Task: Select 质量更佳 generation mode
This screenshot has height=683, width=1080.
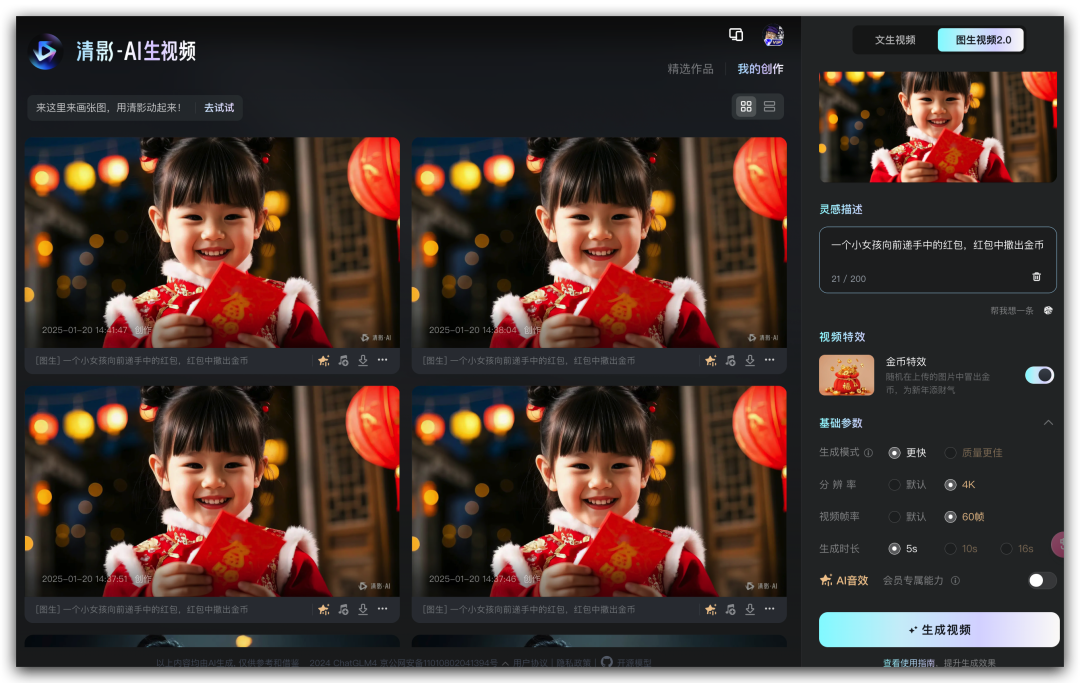Action: pyautogui.click(x=951, y=453)
